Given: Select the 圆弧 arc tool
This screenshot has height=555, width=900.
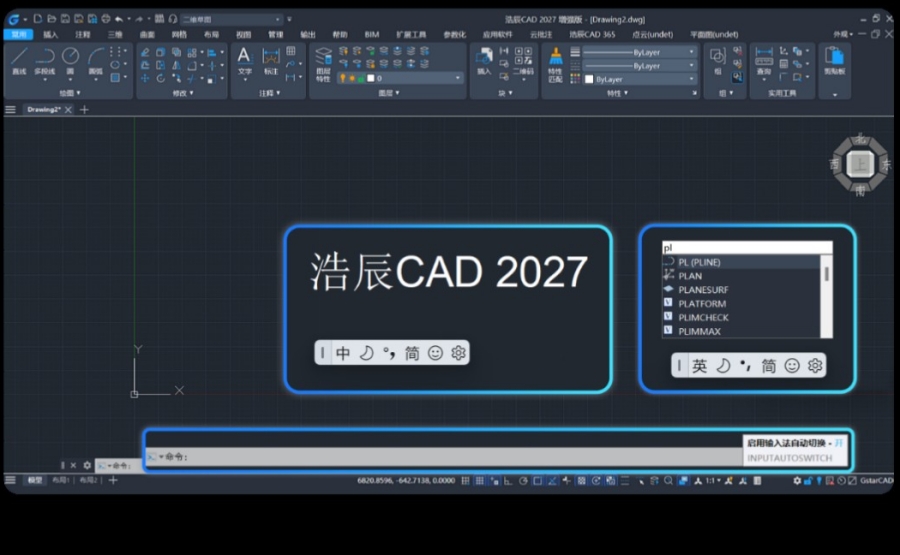Looking at the screenshot, I should (95, 60).
